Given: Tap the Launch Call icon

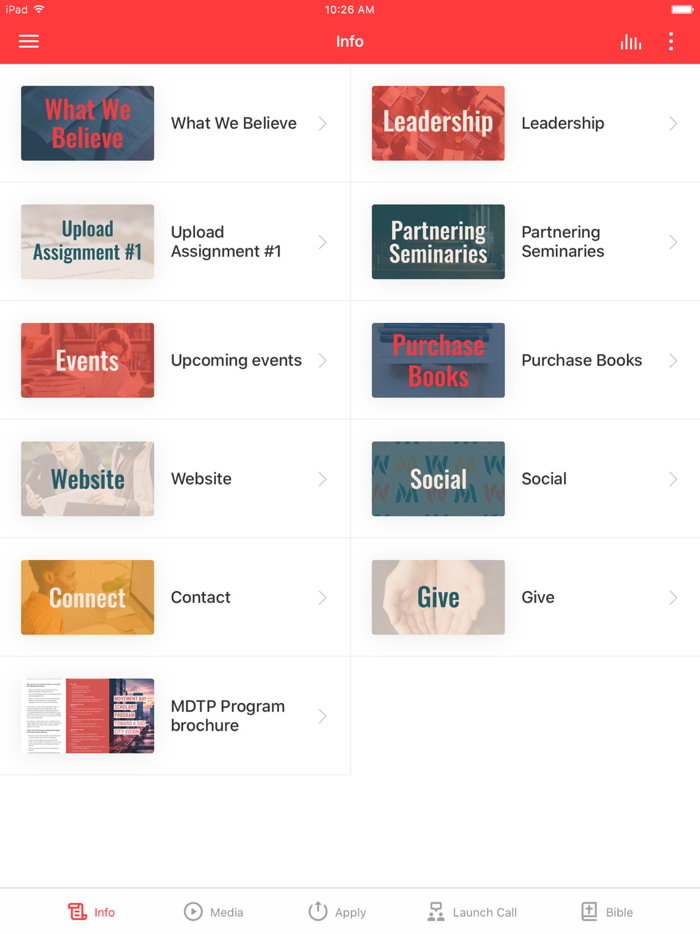Looking at the screenshot, I should click(436, 911).
